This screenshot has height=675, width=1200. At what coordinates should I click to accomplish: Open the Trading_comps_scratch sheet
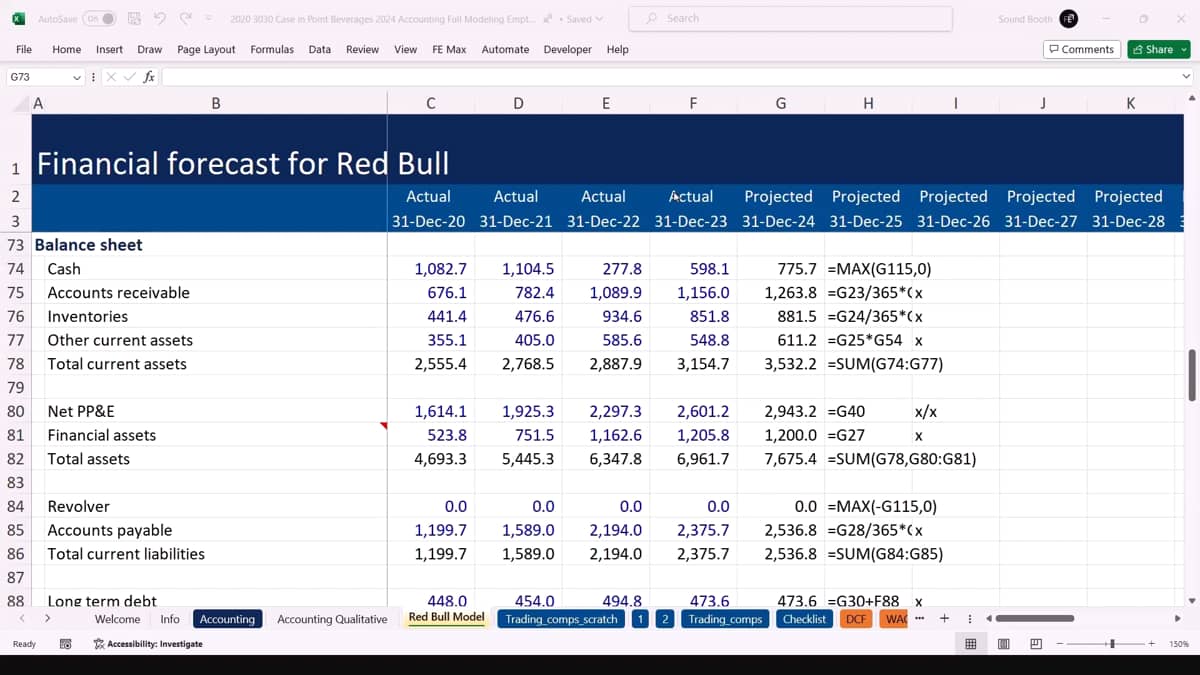click(561, 619)
